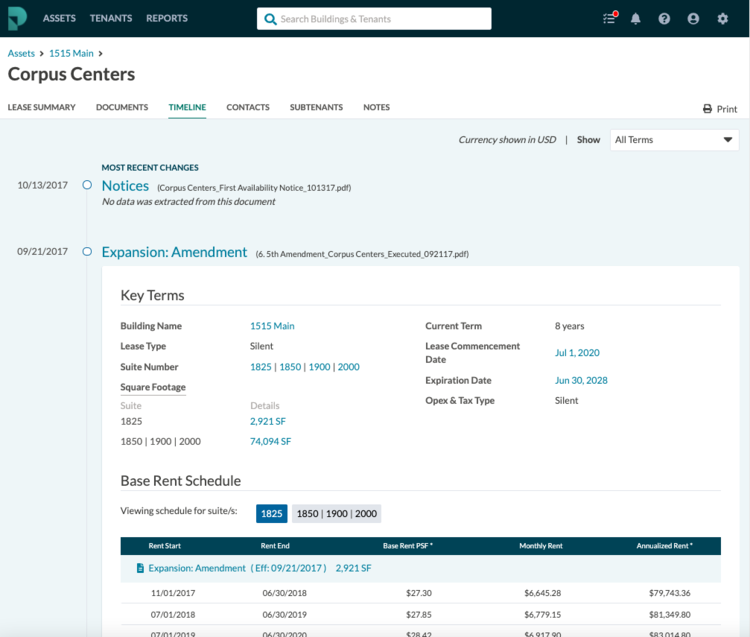Click the Corpus Centers First Availability Notice filename
750x637 pixels.
click(254, 188)
